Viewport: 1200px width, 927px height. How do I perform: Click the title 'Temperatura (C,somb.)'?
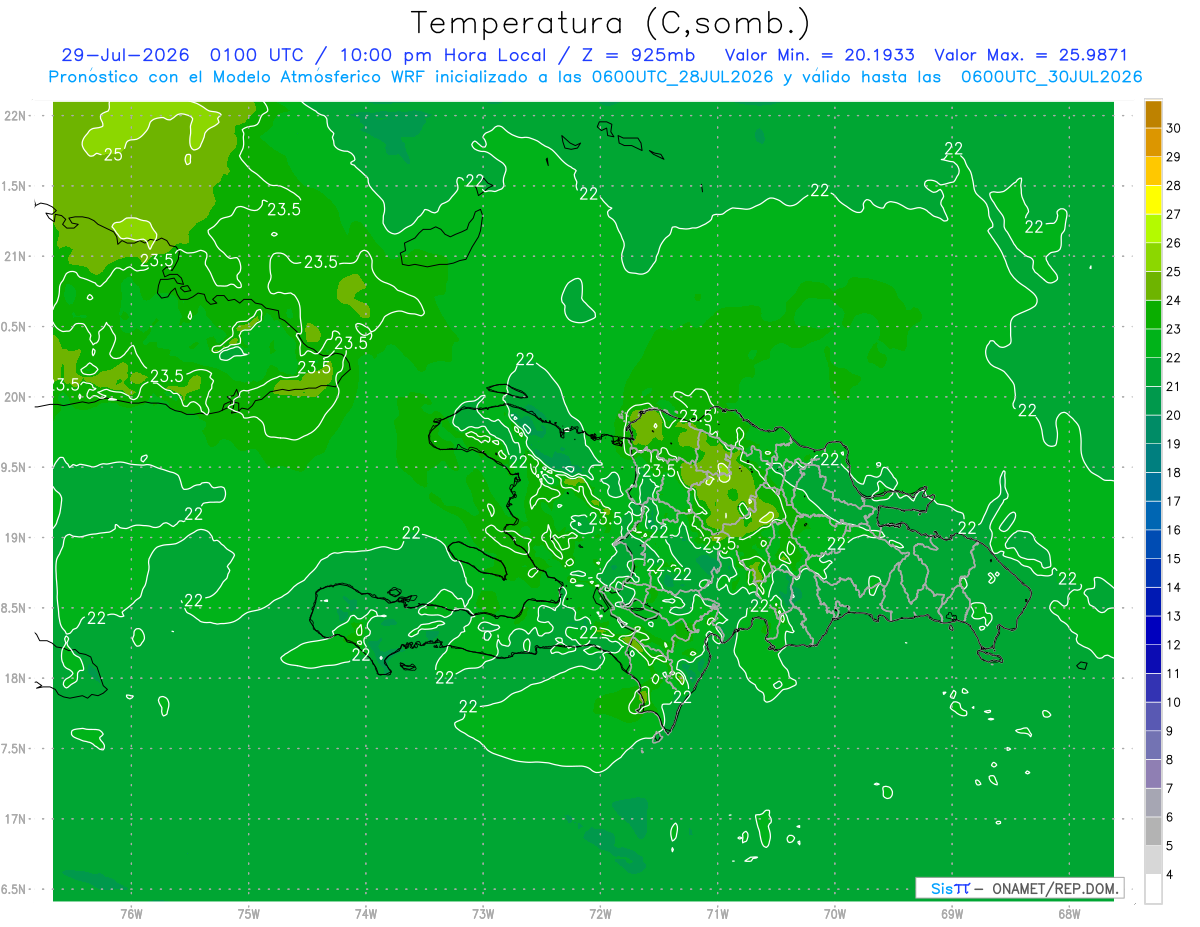pos(610,22)
